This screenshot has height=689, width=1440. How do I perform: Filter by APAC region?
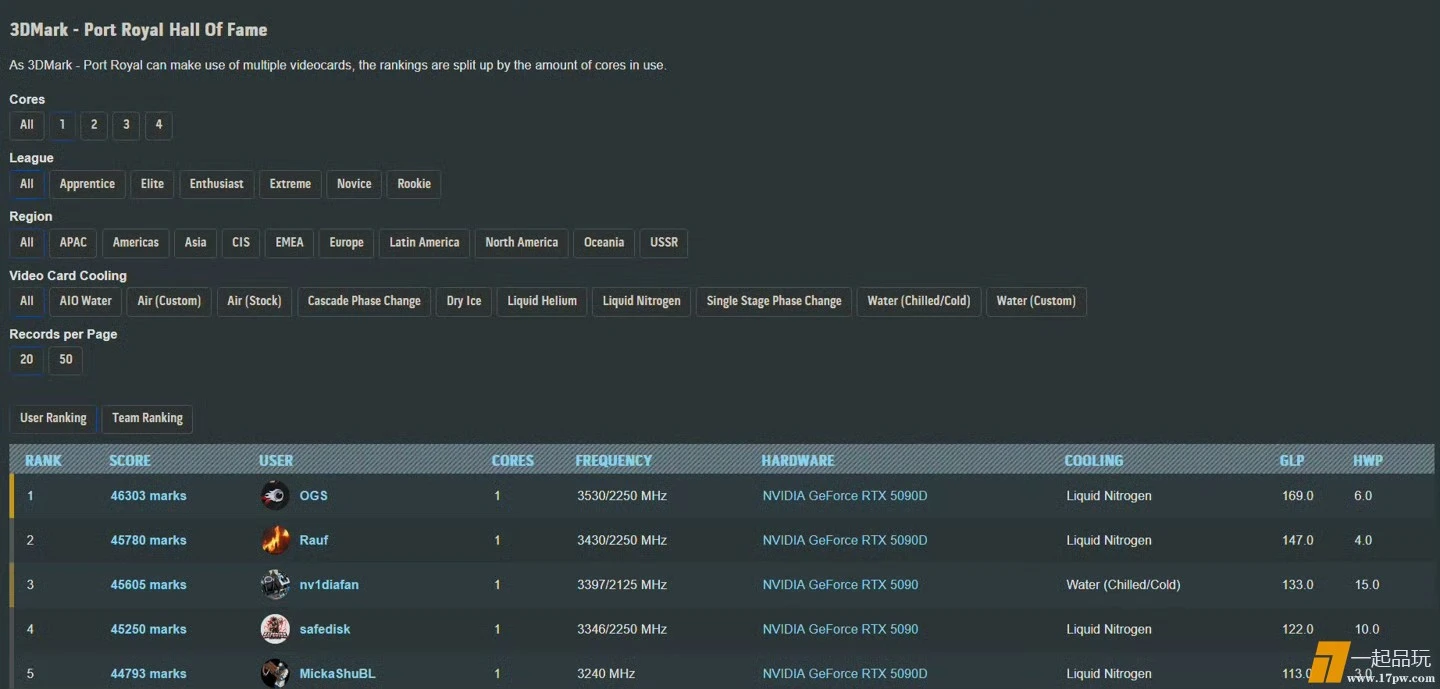[x=73, y=242]
